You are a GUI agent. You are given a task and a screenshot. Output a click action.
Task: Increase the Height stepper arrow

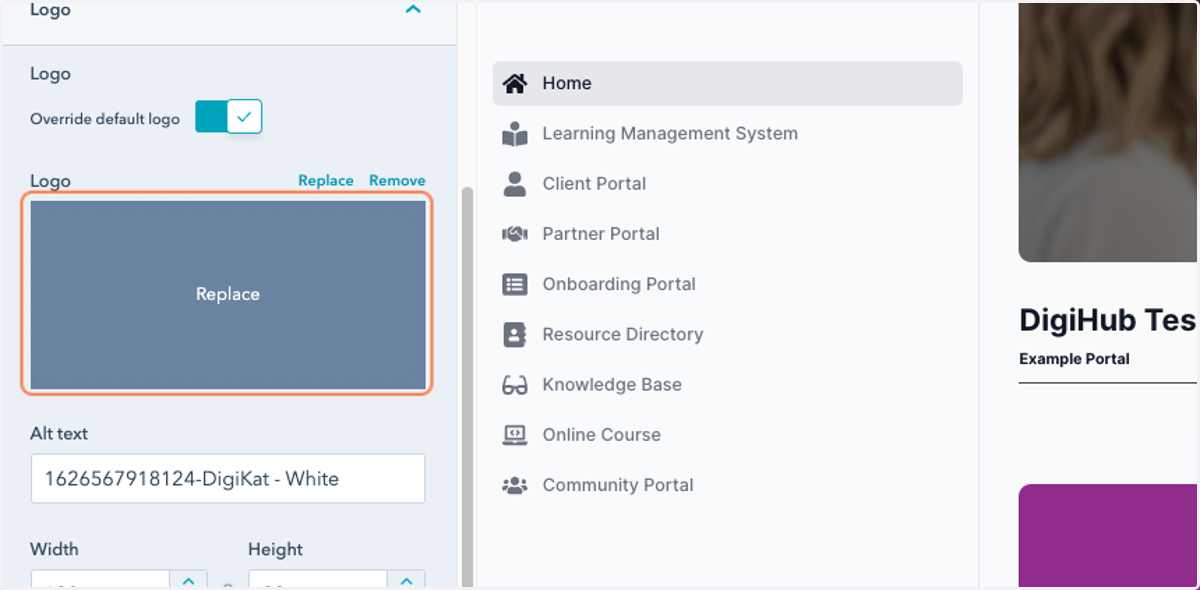[x=406, y=580]
